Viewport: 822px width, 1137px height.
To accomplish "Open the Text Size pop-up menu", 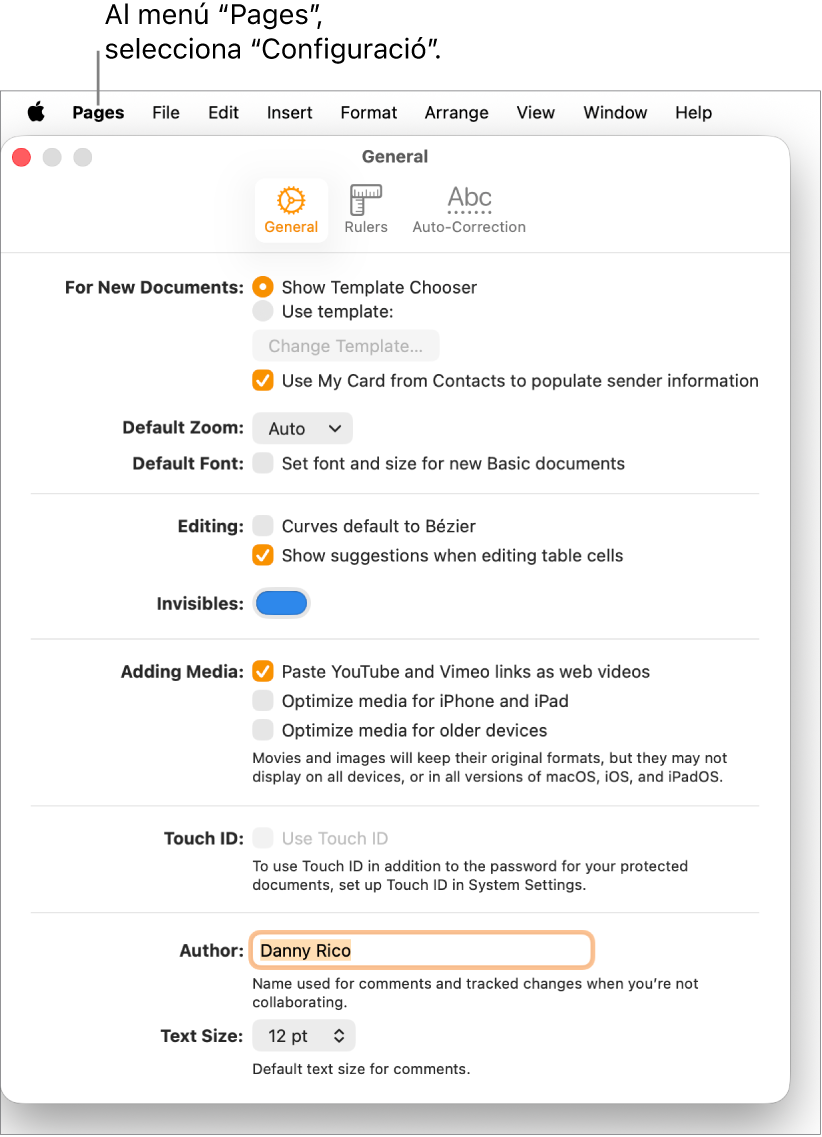I will click(304, 1037).
